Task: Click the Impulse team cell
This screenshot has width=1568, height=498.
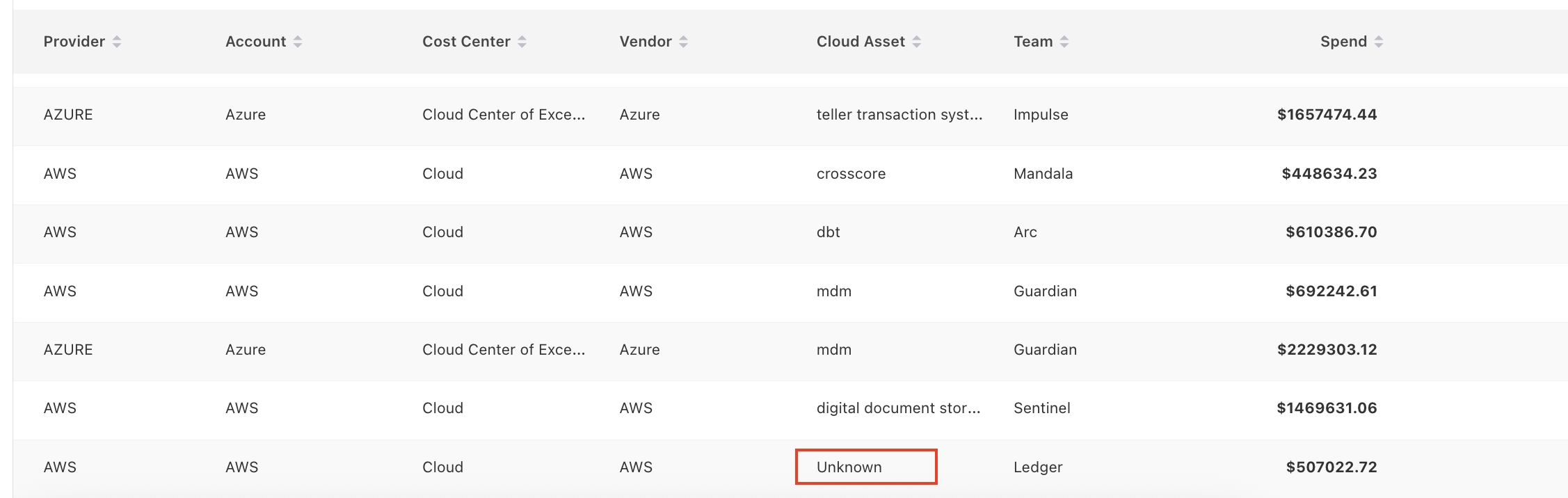Action: coord(1040,115)
